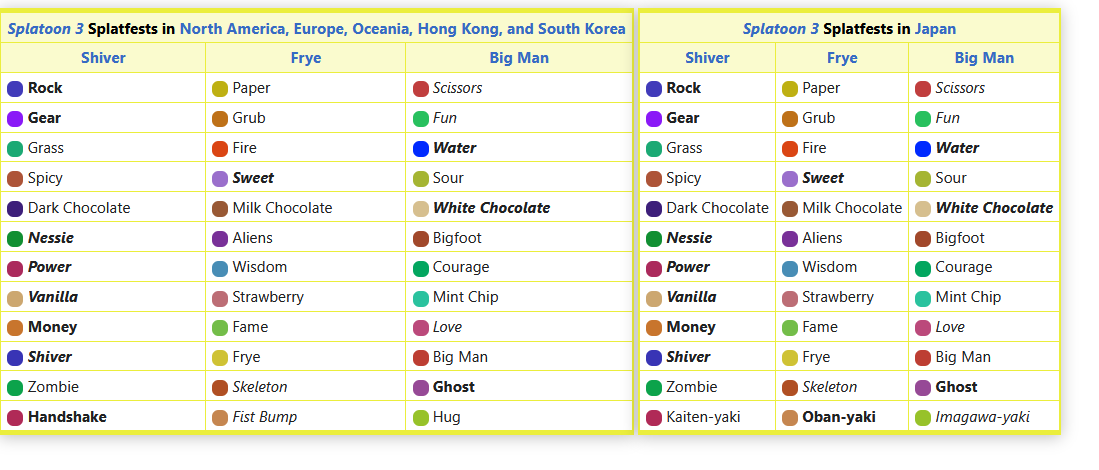Viewport: 1099px width, 470px height.
Task: Click Splatoon 3 link in Japan table title
Action: [774, 29]
